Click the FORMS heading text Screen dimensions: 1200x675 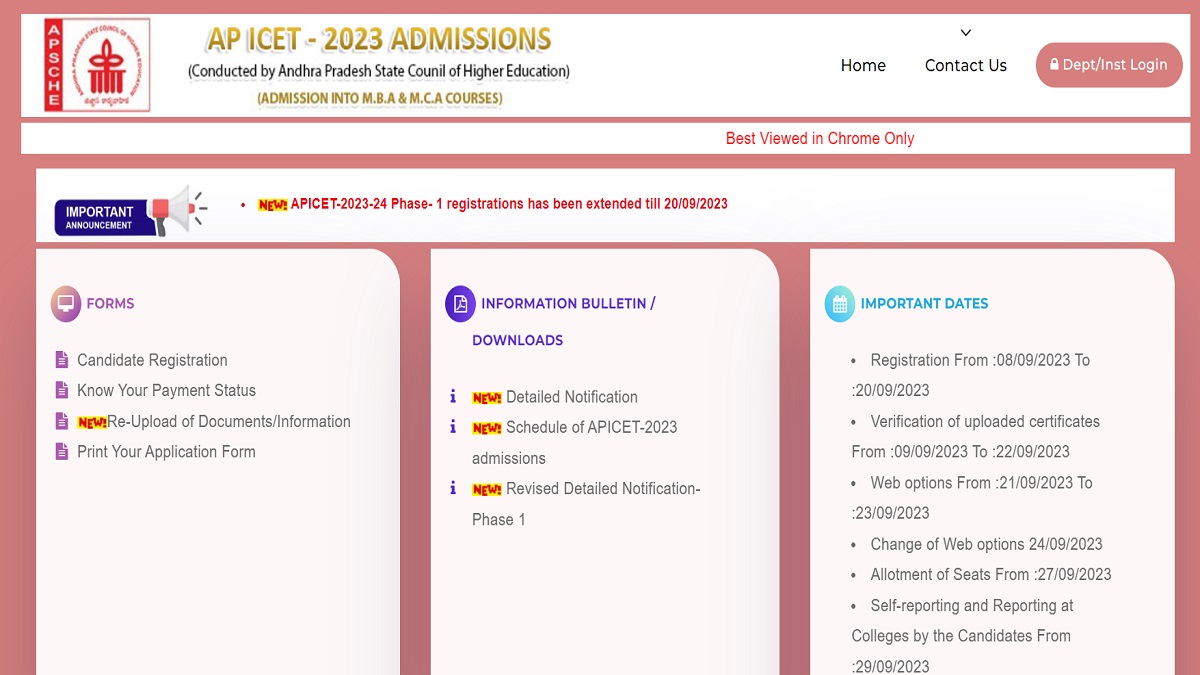(110, 303)
